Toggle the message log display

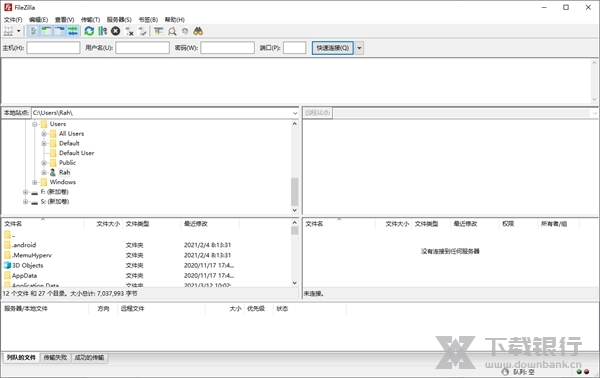point(33,31)
